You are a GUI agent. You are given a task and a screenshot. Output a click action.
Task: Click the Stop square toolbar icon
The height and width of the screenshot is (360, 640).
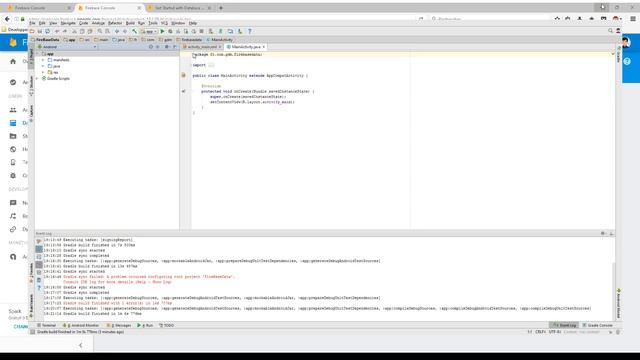pos(201,31)
